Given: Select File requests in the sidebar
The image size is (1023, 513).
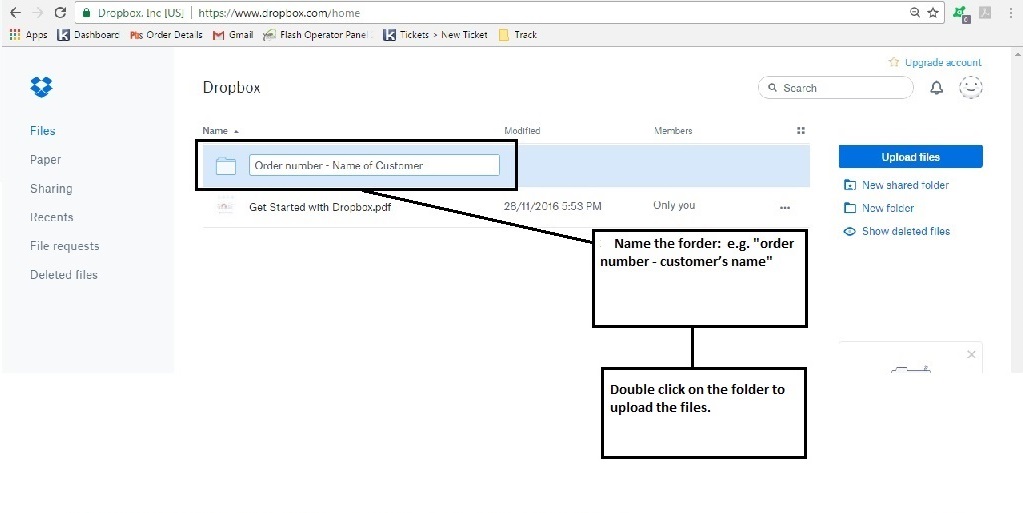Looking at the screenshot, I should 65,246.
